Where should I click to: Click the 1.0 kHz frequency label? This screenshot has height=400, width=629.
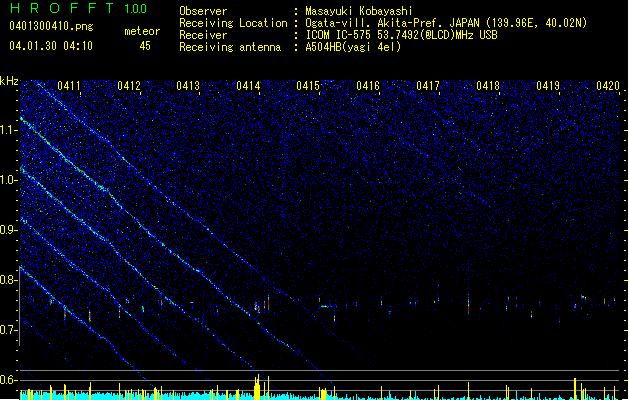(x=9, y=180)
